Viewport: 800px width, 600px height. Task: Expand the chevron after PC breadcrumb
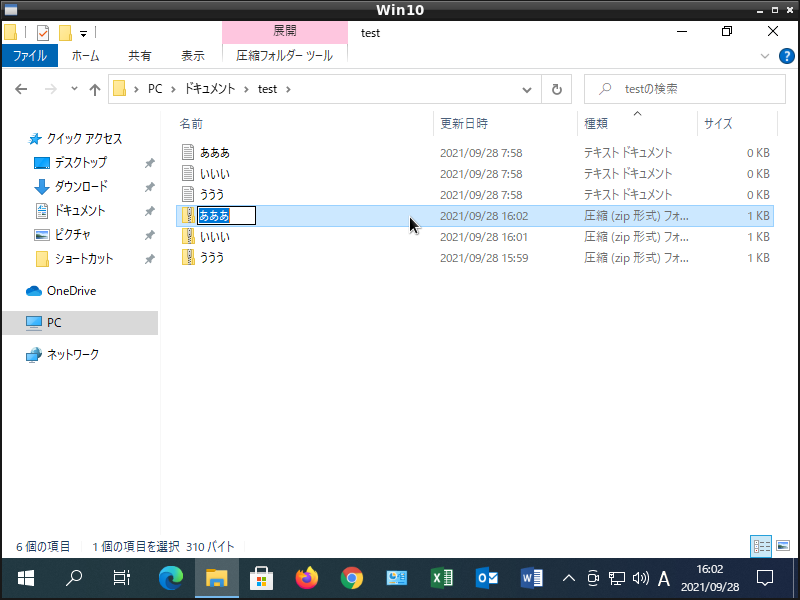click(x=173, y=89)
